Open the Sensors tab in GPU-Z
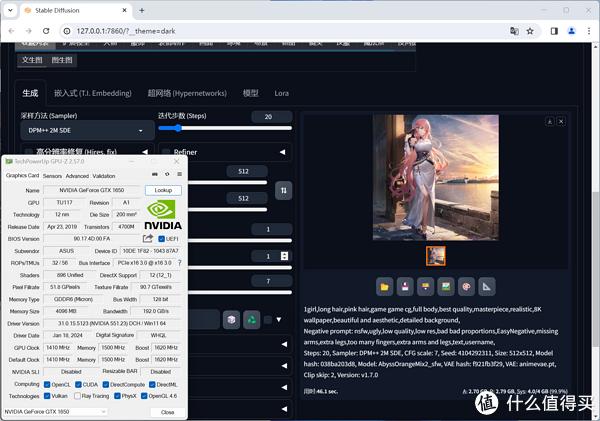The image size is (600, 421). tap(52, 176)
